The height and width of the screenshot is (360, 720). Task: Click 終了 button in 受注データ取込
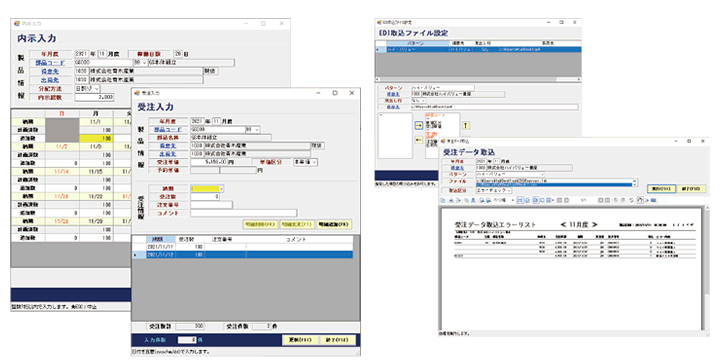(692, 189)
